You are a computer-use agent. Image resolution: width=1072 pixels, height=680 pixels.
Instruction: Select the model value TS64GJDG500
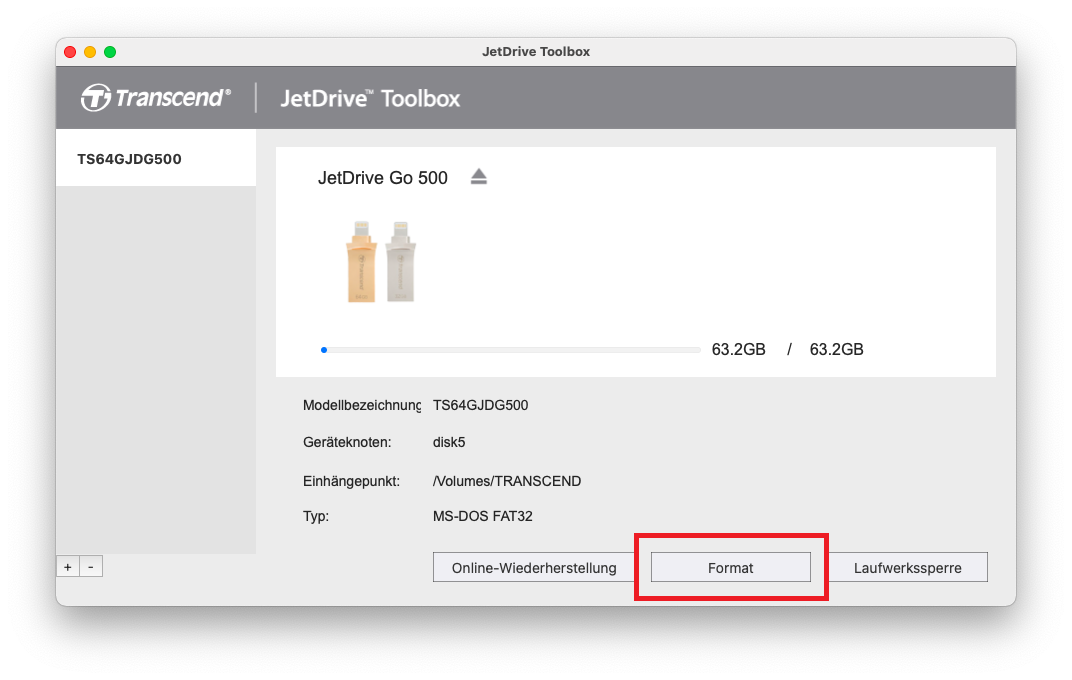(x=481, y=405)
